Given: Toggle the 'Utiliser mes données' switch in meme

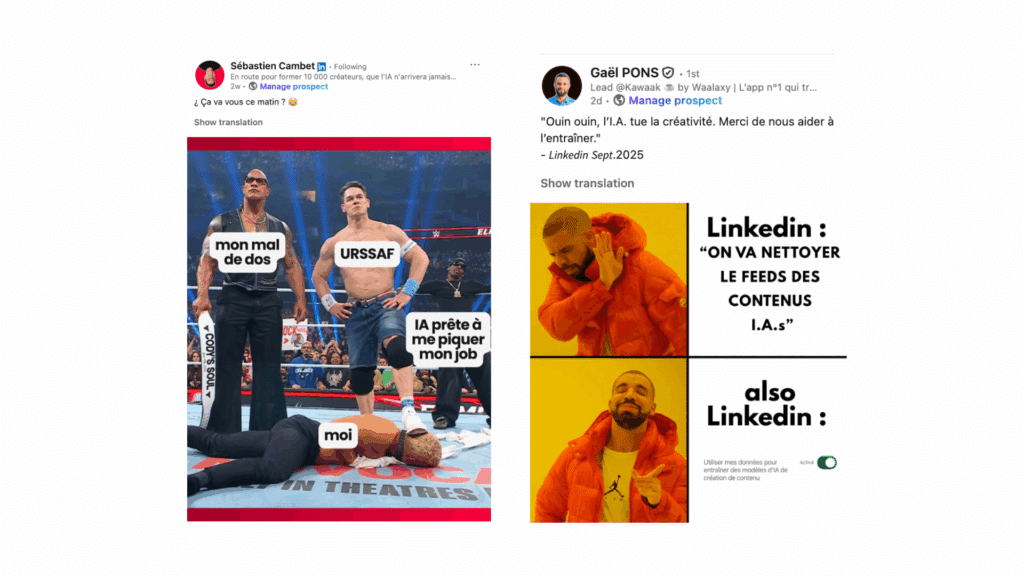Looking at the screenshot, I should point(827,462).
